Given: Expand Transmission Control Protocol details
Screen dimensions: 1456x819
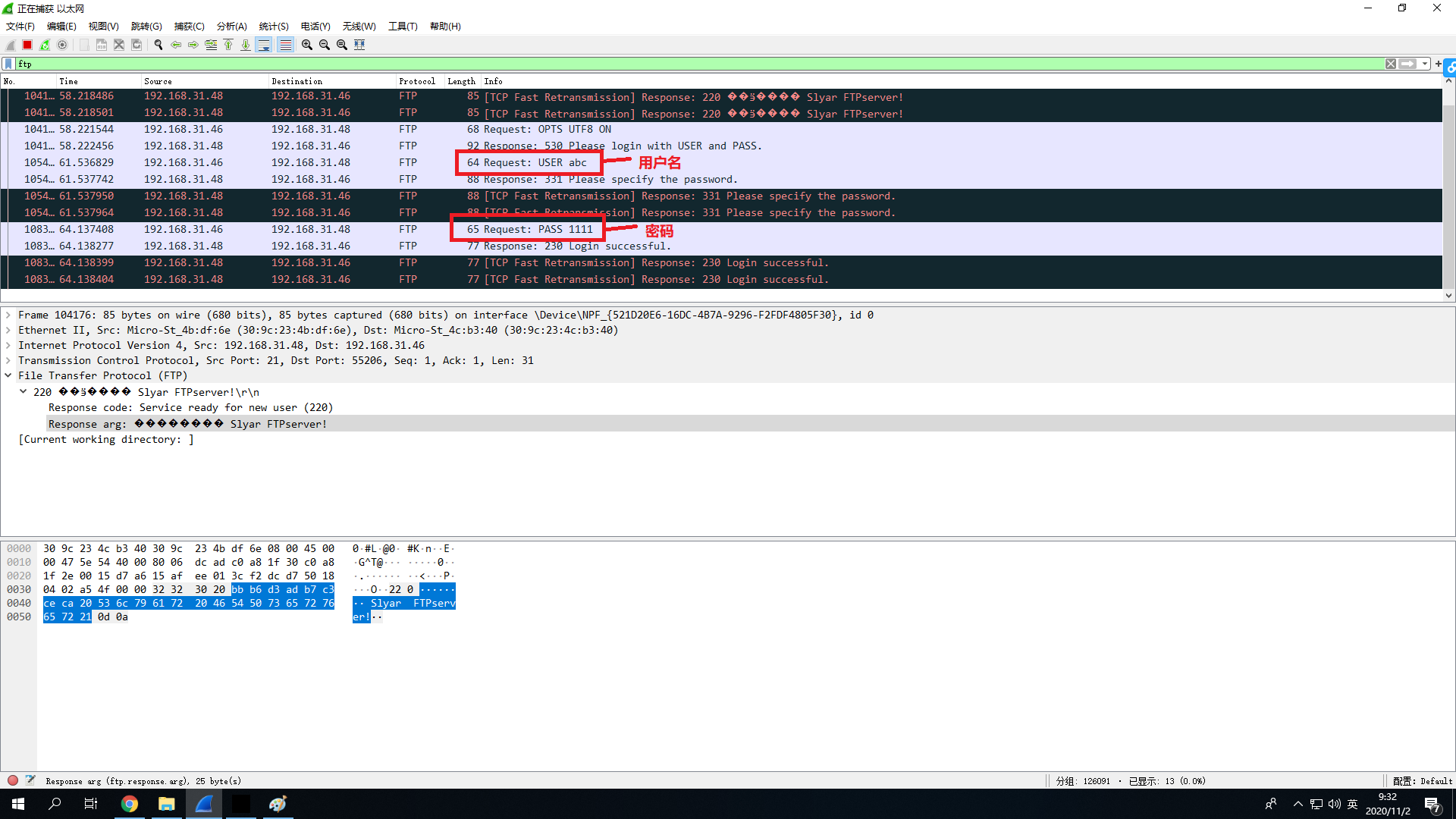Looking at the screenshot, I should pyautogui.click(x=8, y=360).
